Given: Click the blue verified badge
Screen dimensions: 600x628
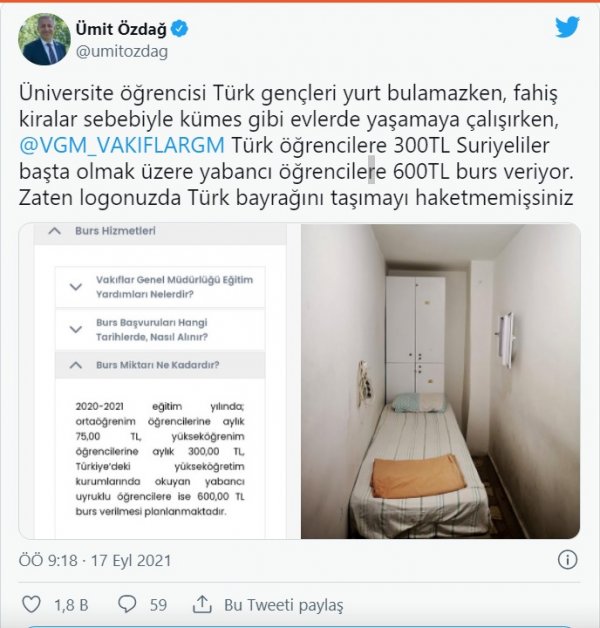Looking at the screenshot, I should (x=179, y=29).
